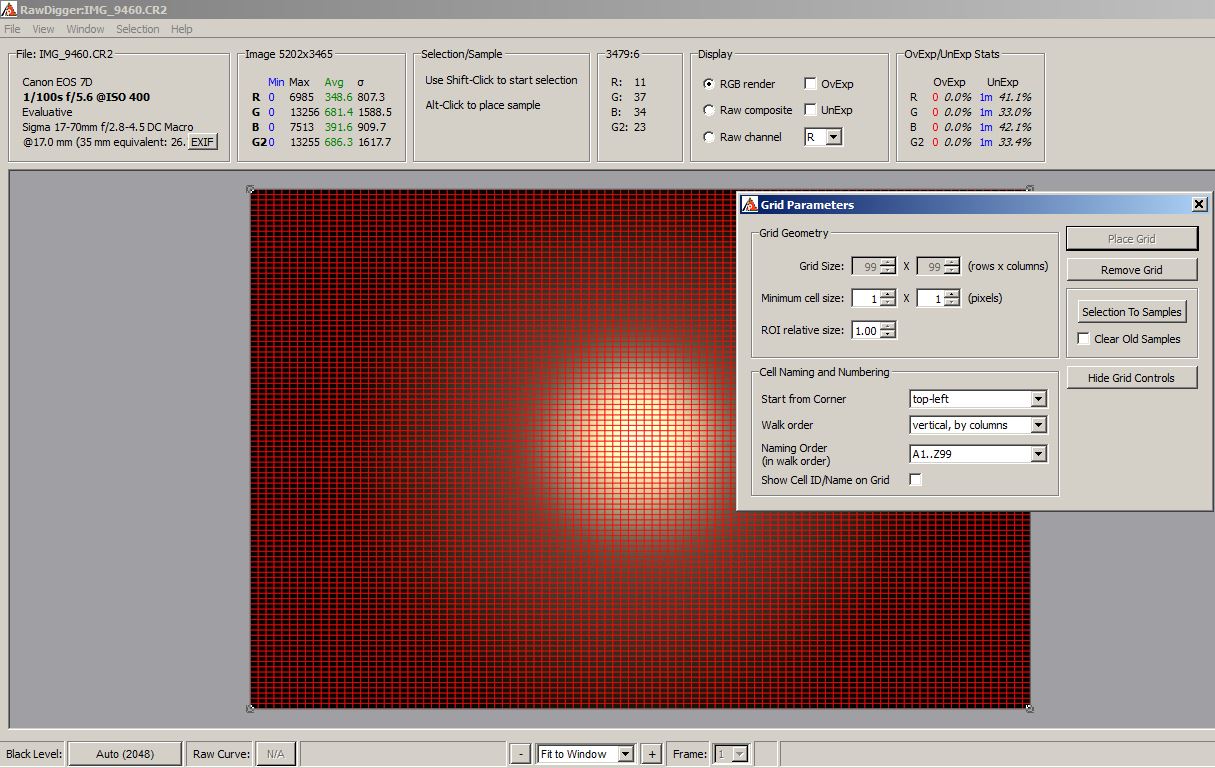1215x768 pixels.
Task: Click the zoom in plus button
Action: [x=650, y=754]
